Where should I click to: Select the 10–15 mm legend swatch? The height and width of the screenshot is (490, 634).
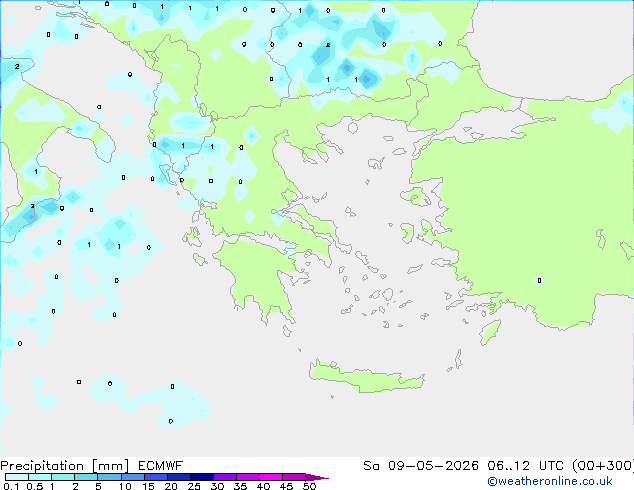tap(132, 477)
